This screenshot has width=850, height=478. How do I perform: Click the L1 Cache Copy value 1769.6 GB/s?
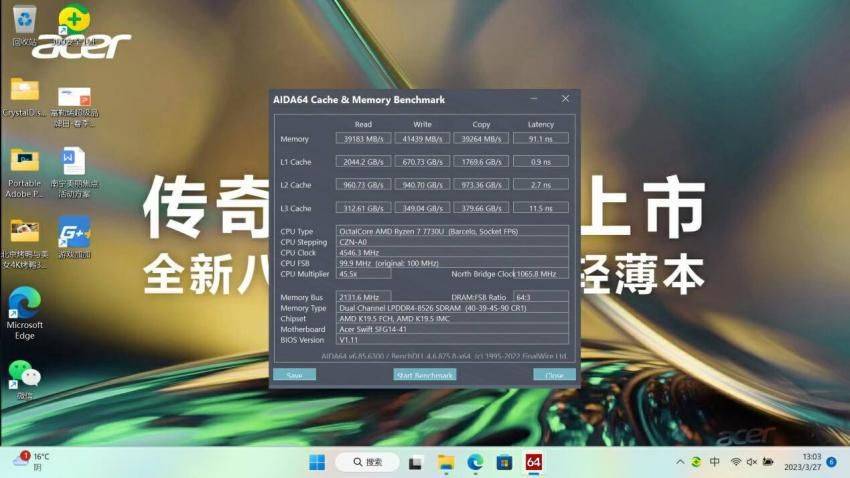[481, 162]
